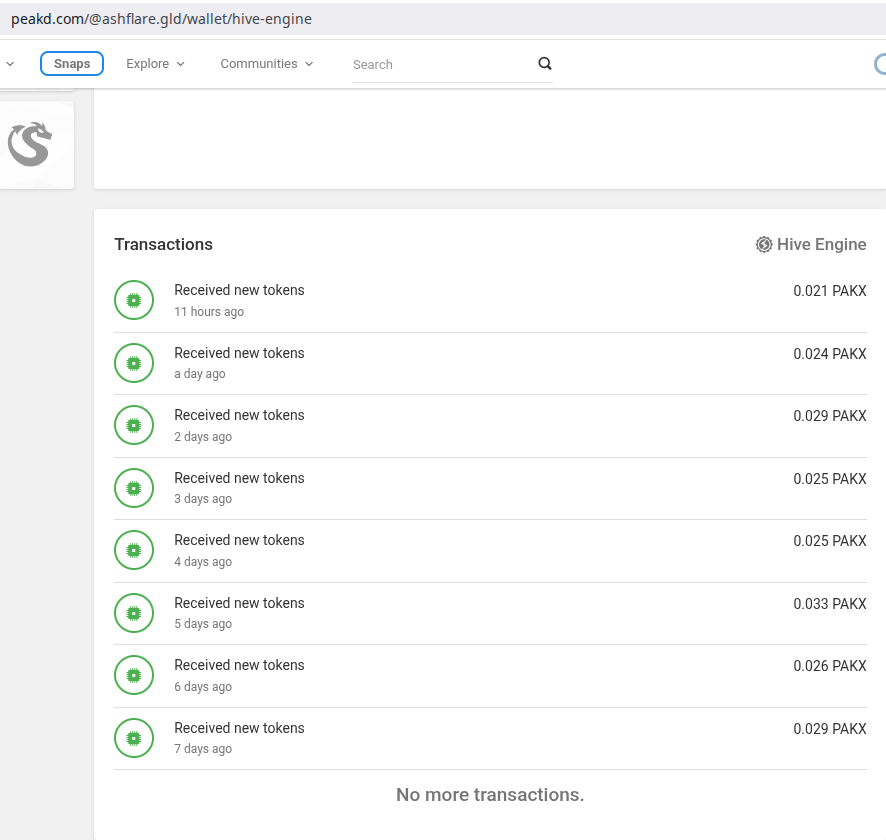This screenshot has width=886, height=840.
Task: Click the magnifying glass search icon
Action: coord(545,63)
